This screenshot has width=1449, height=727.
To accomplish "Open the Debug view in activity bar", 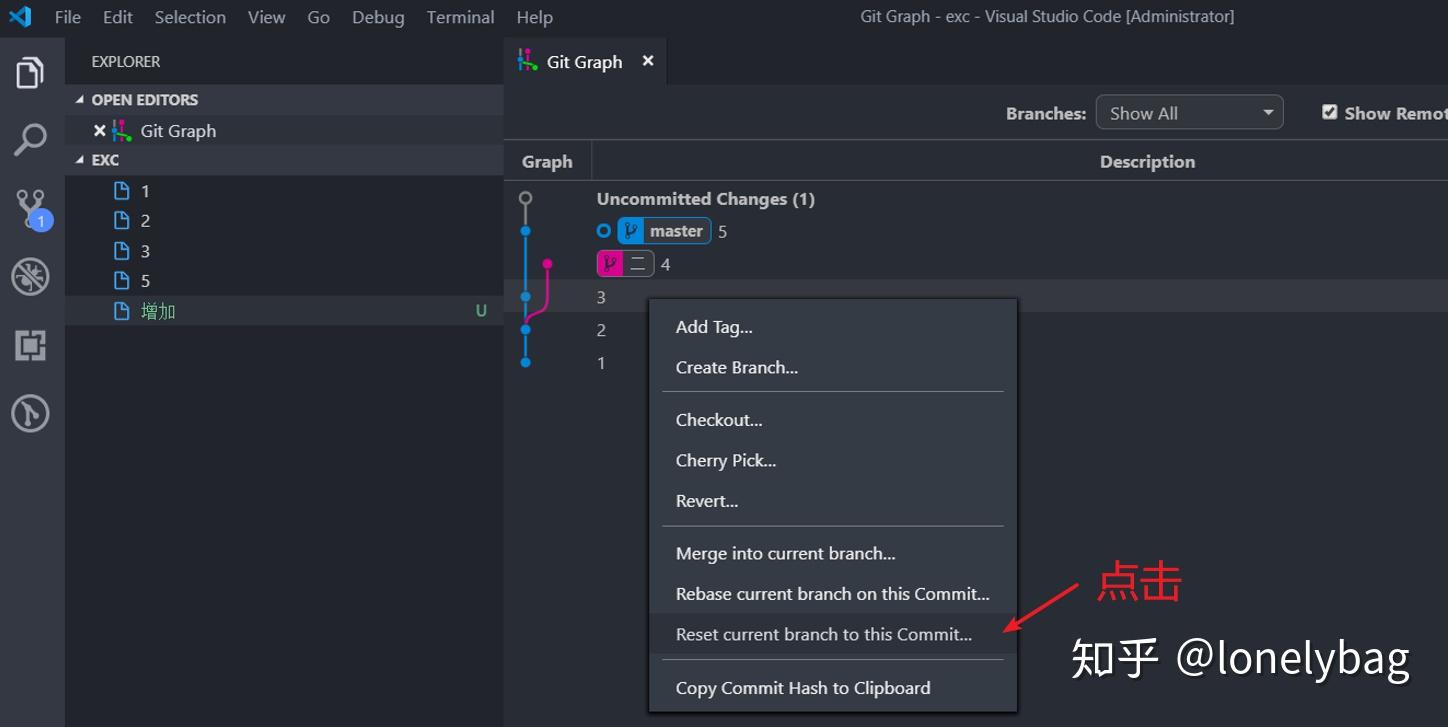I will pyautogui.click(x=31, y=277).
